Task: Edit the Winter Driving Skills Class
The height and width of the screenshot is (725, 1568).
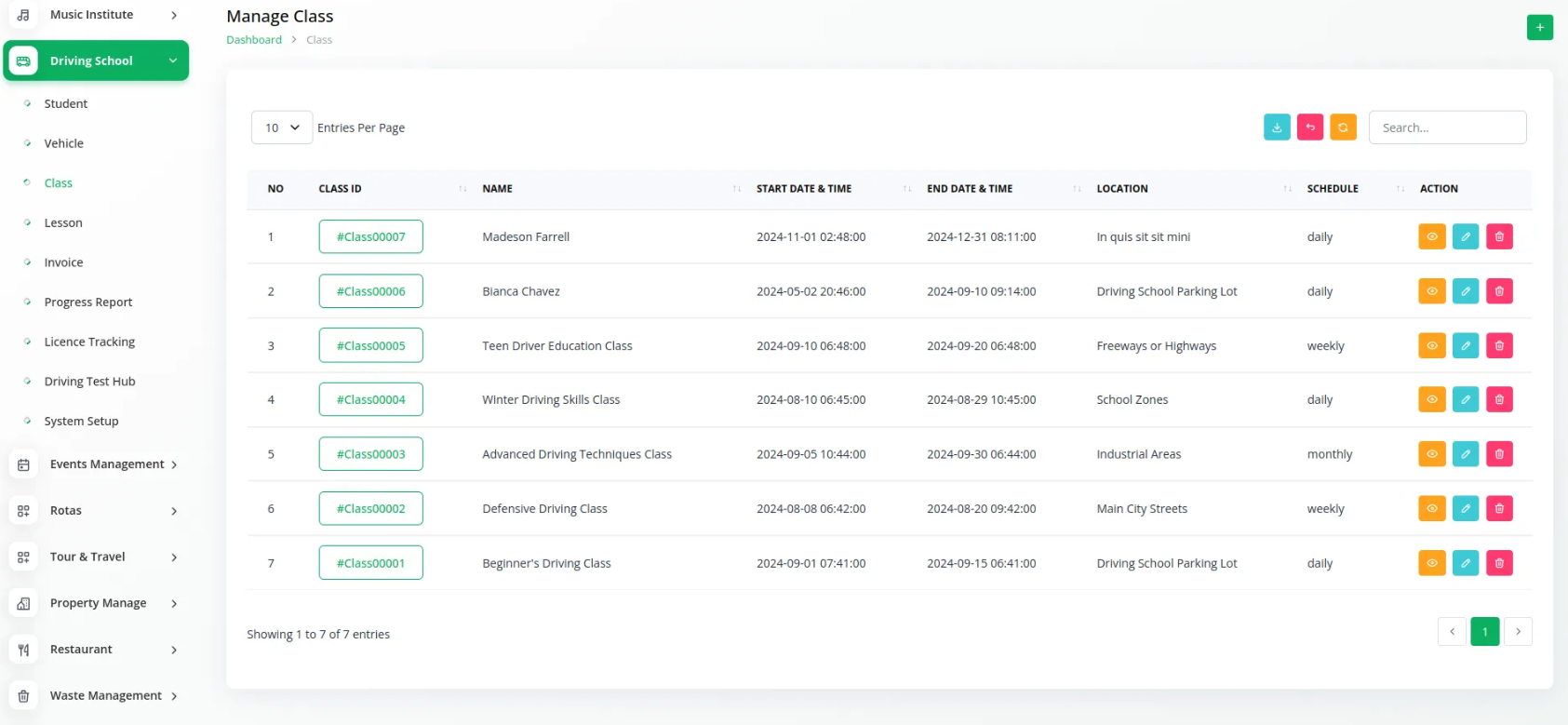Action: [x=1466, y=399]
